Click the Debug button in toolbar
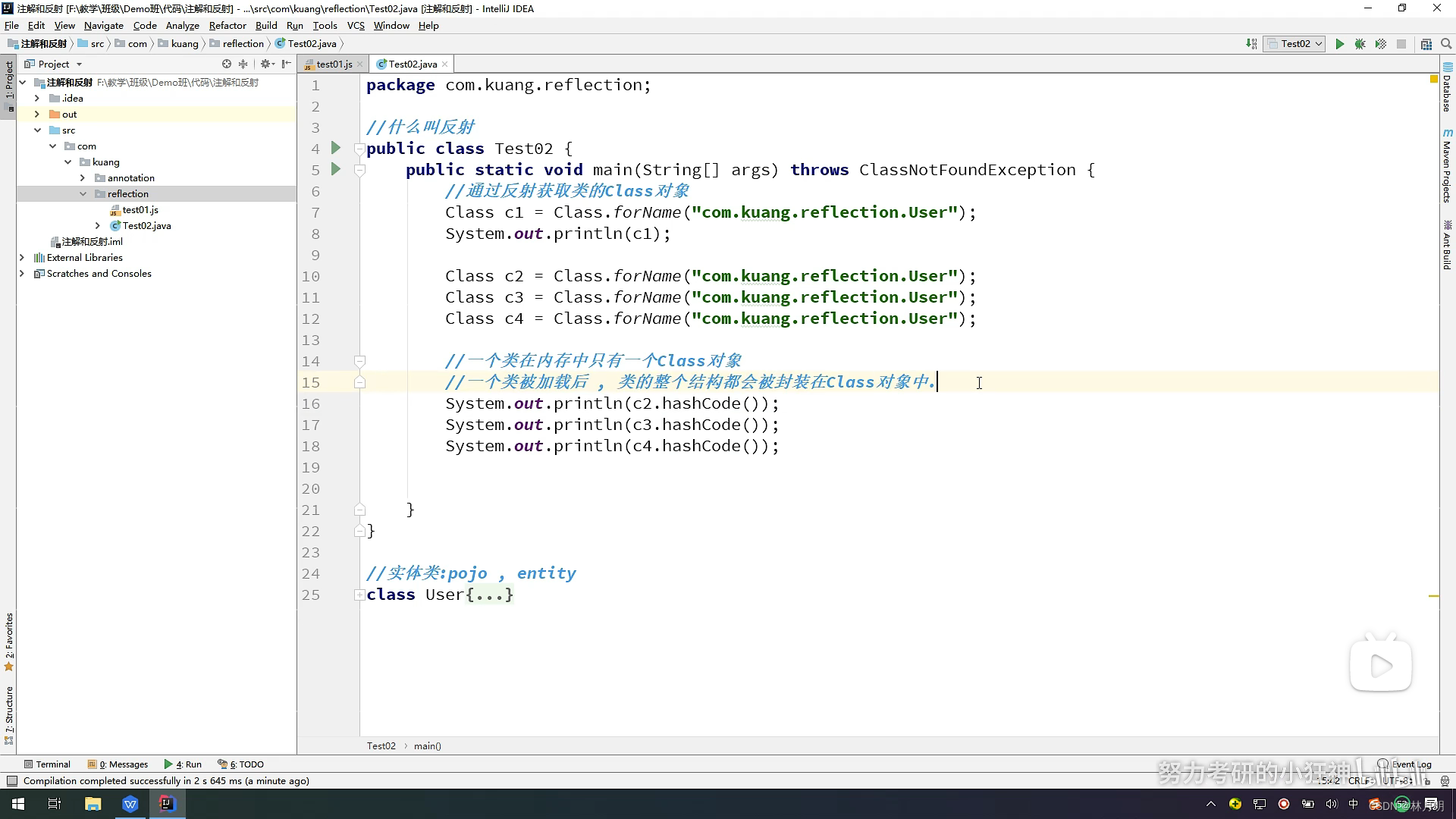Viewport: 1456px width, 819px height. coord(1360,44)
